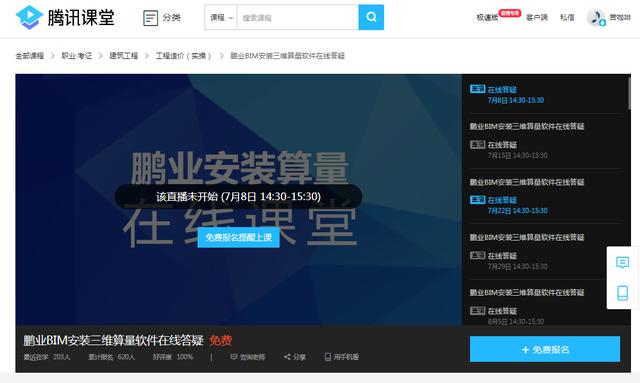Viewport: 640px width, 383px height.
Task: Open 私信 messages in header
Action: click(567, 18)
